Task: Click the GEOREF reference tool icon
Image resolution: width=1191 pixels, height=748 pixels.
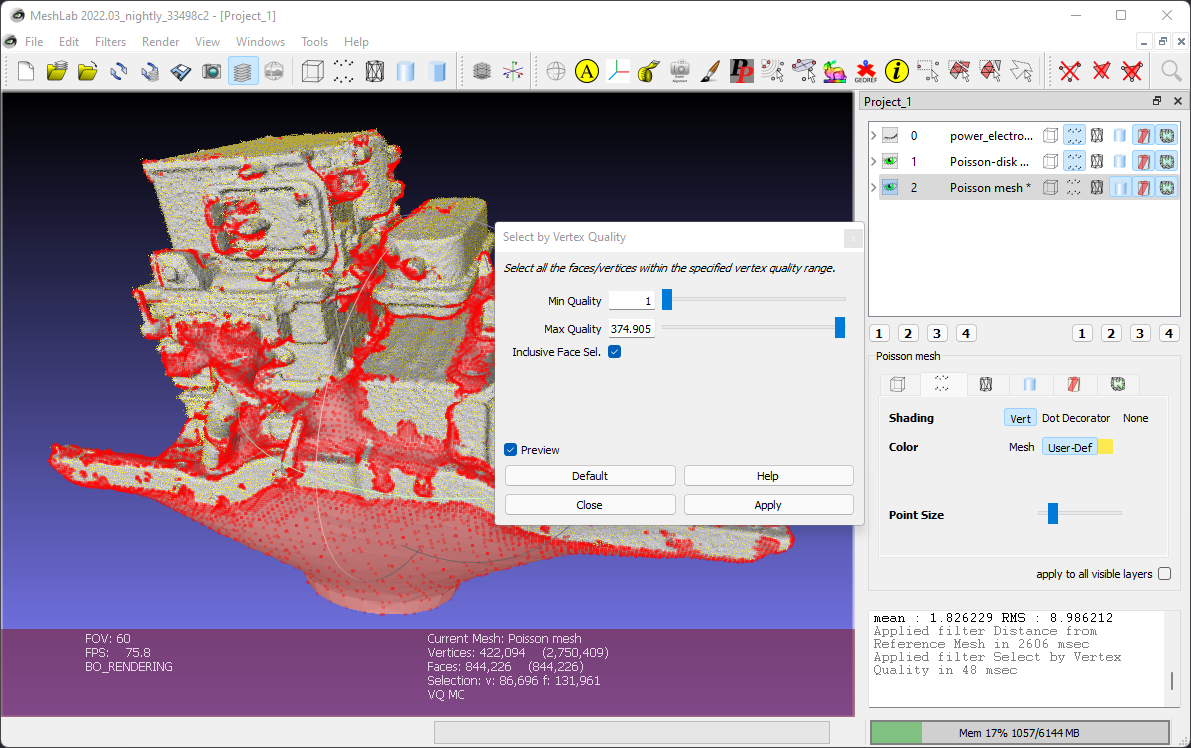Action: pyautogui.click(x=865, y=71)
